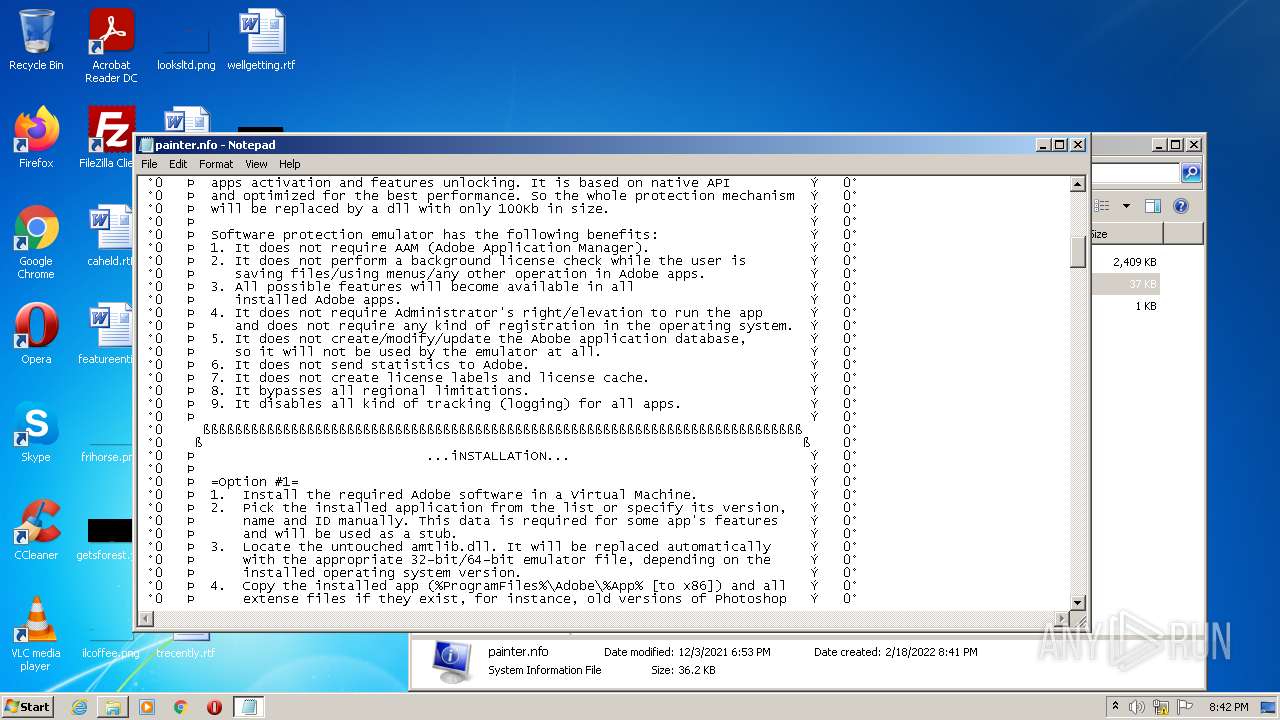Image resolution: width=1280 pixels, height=720 pixels.
Task: Open Windows Media Player from the taskbar
Action: tap(147, 707)
